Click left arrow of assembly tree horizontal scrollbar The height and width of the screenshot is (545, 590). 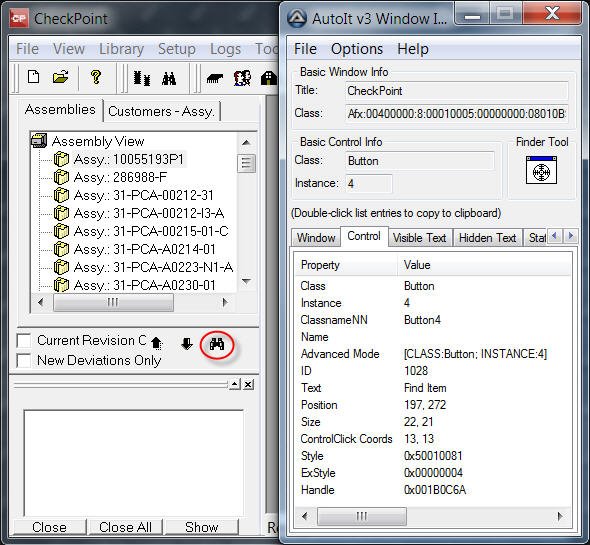pos(41,302)
